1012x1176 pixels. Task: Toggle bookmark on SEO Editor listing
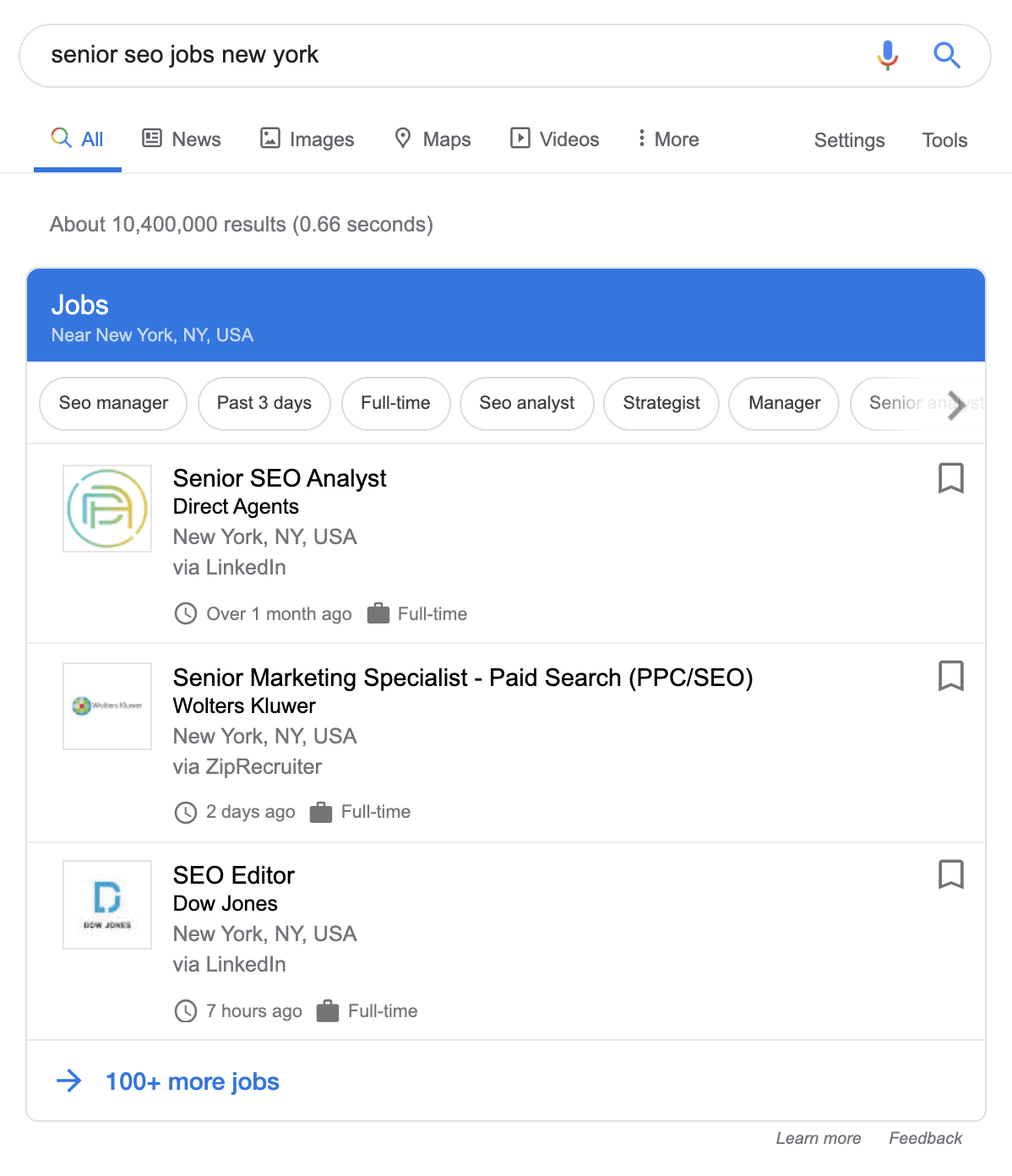pos(950,874)
